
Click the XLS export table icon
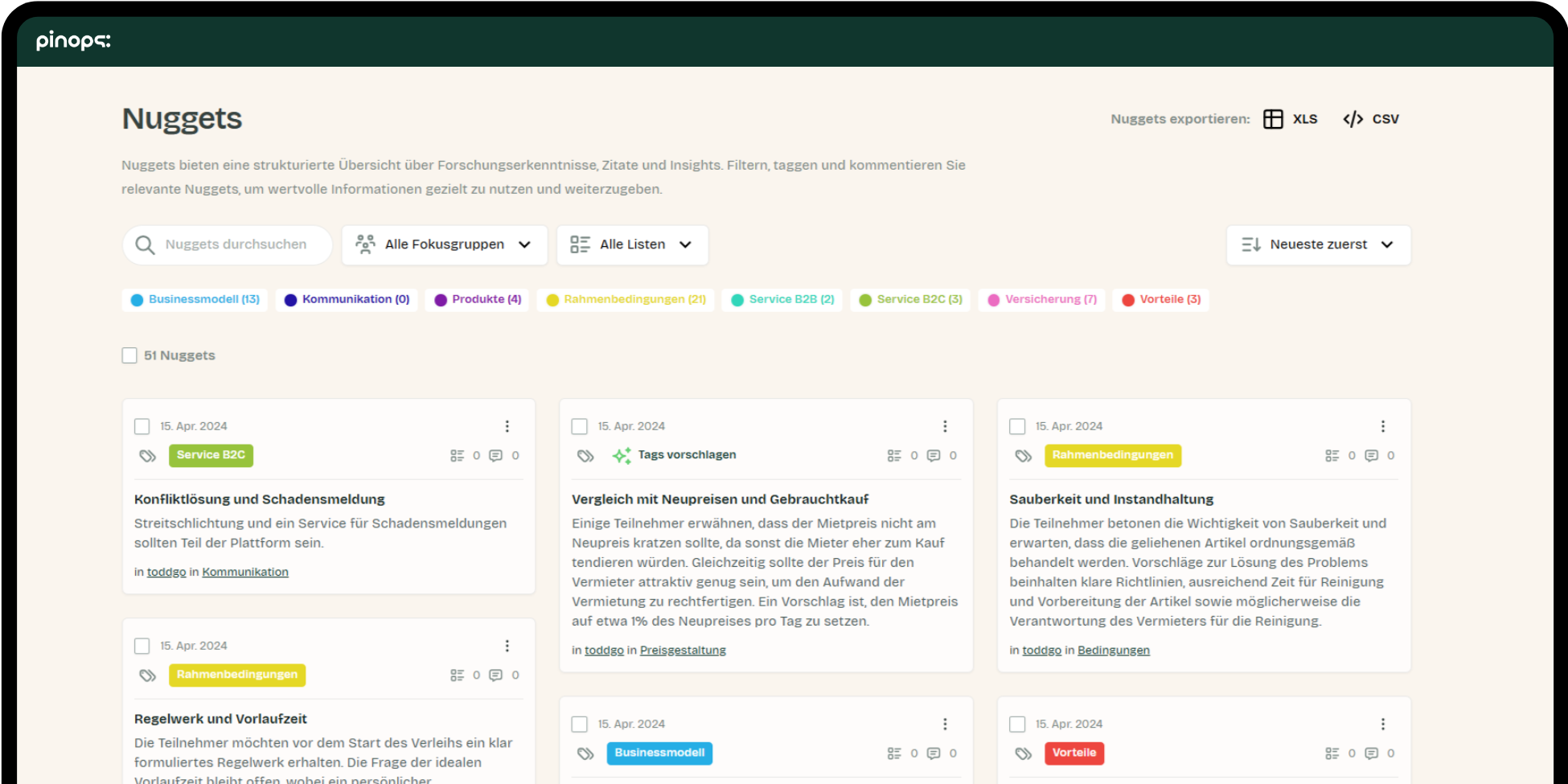[1273, 119]
